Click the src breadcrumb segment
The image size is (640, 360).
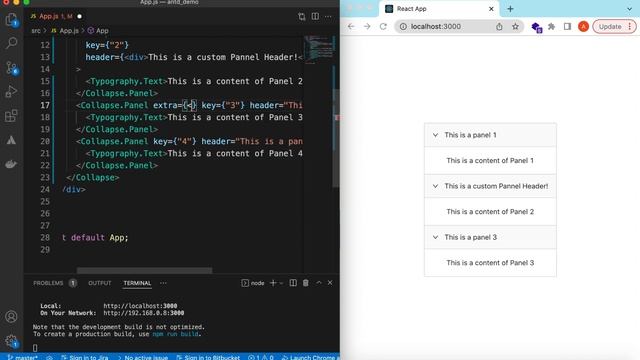pyautogui.click(x=36, y=31)
